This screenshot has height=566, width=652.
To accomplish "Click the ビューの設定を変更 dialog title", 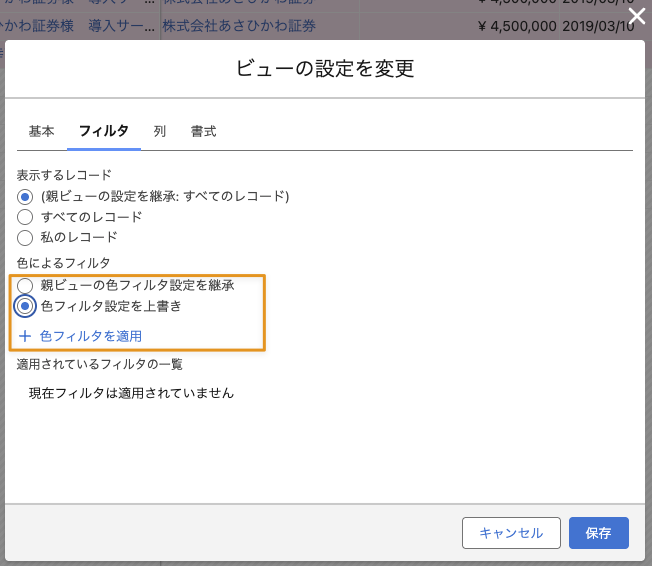I will (325, 68).
